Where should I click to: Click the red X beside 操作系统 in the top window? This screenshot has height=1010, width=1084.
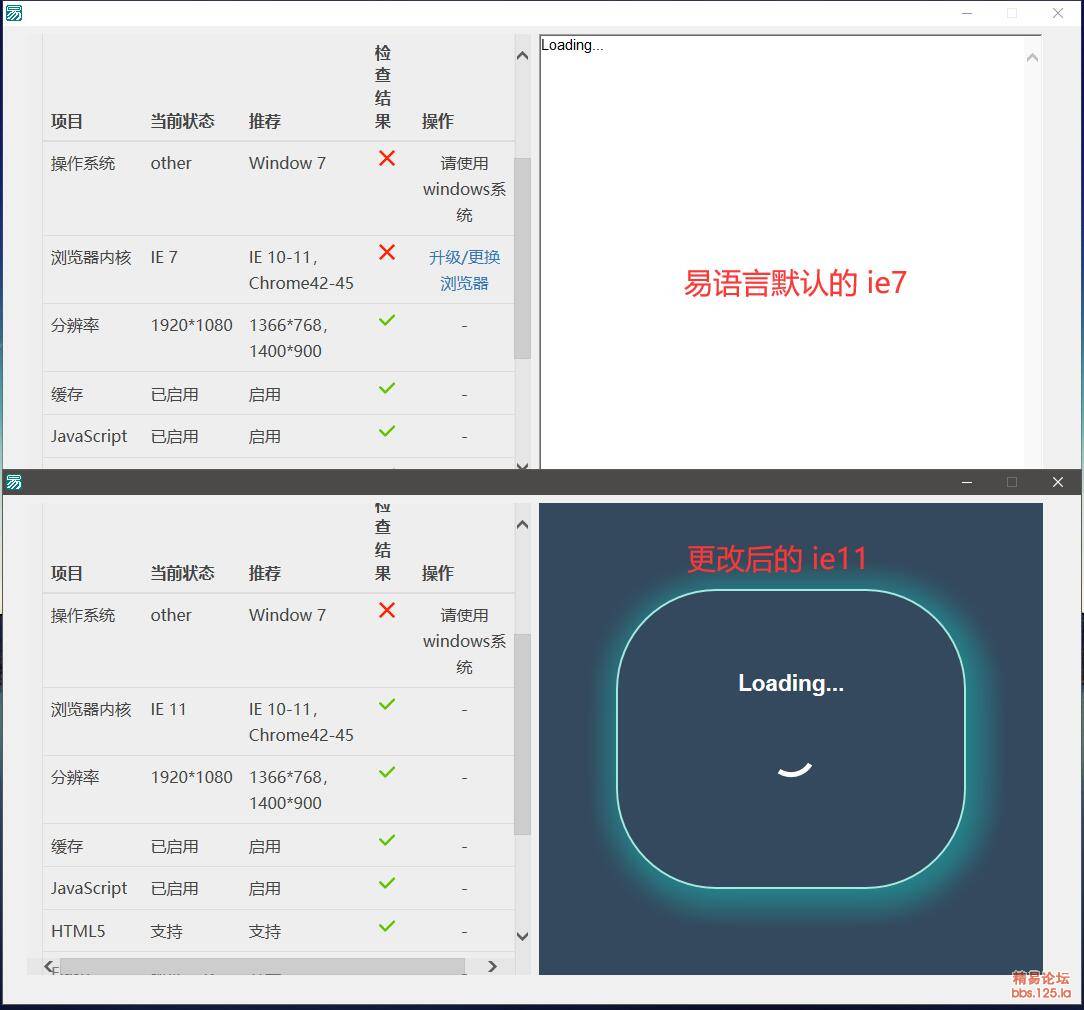coord(387,158)
